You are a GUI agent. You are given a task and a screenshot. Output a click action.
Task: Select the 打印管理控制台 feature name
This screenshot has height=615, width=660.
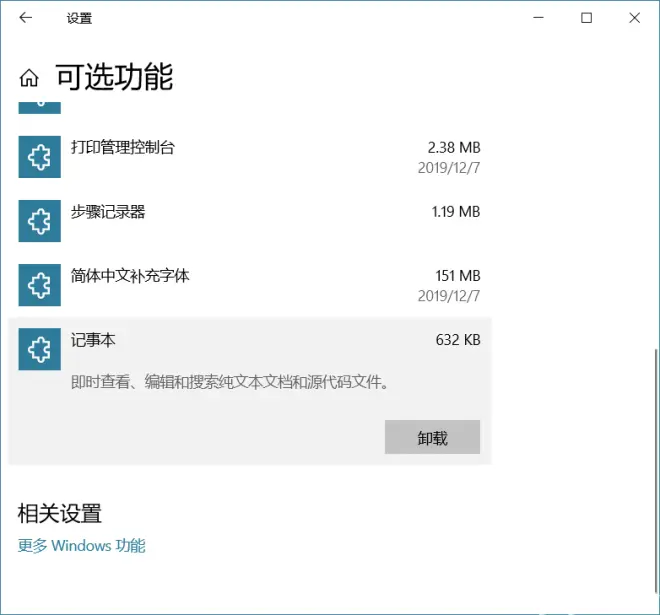tap(122, 147)
